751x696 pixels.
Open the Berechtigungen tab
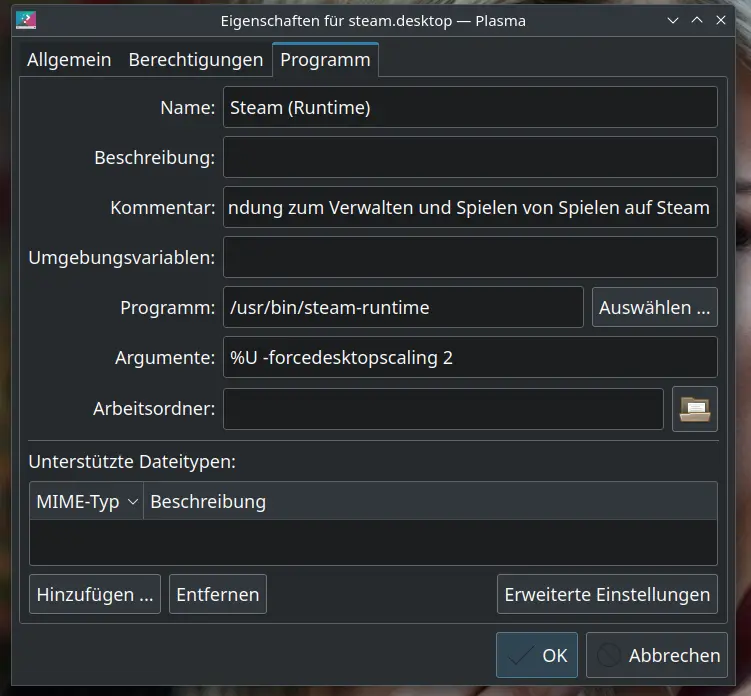point(195,60)
